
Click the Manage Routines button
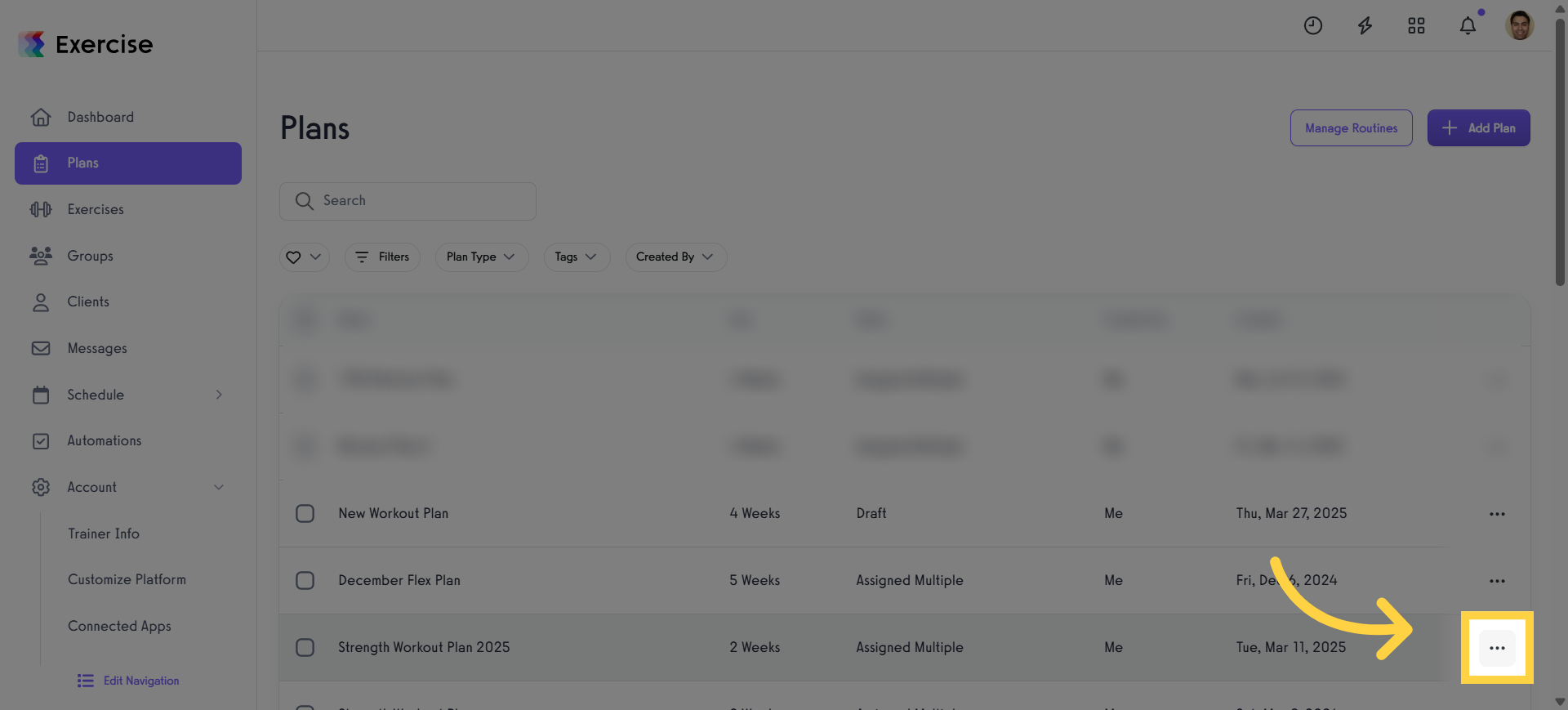click(1351, 128)
